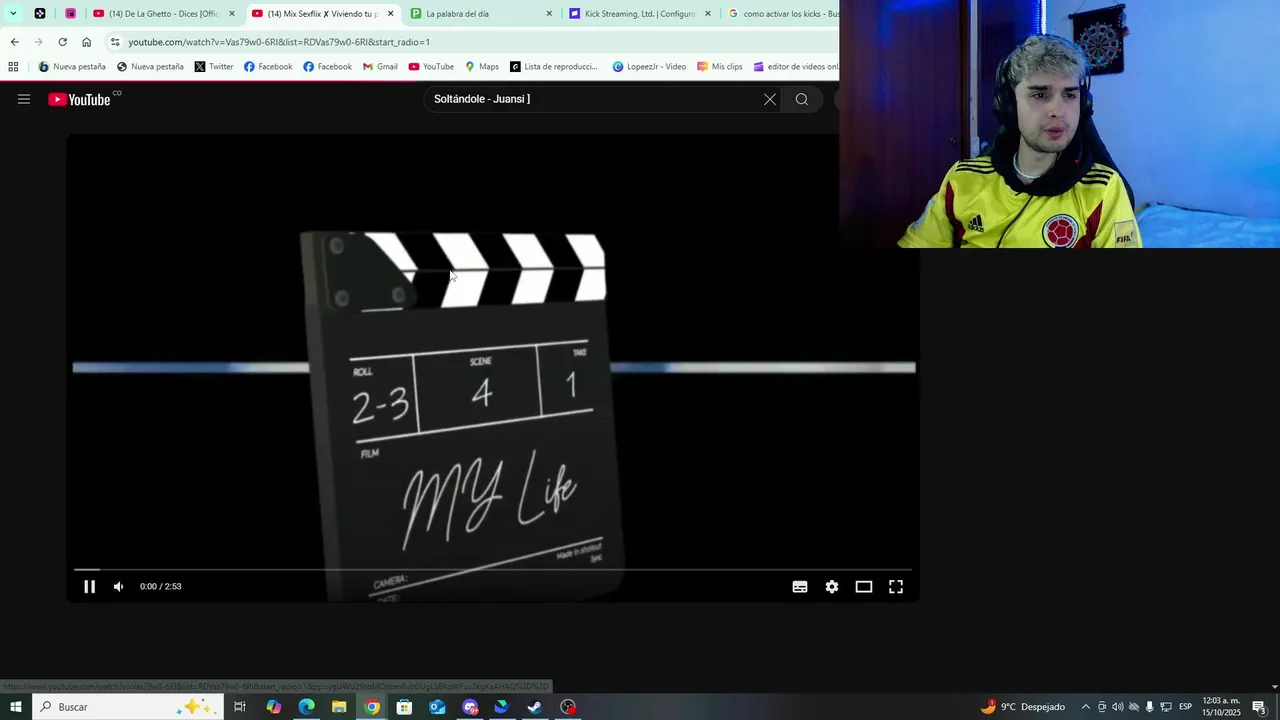1280x720 pixels.
Task: Open Microsoft Edge from the taskbar
Action: (306, 707)
